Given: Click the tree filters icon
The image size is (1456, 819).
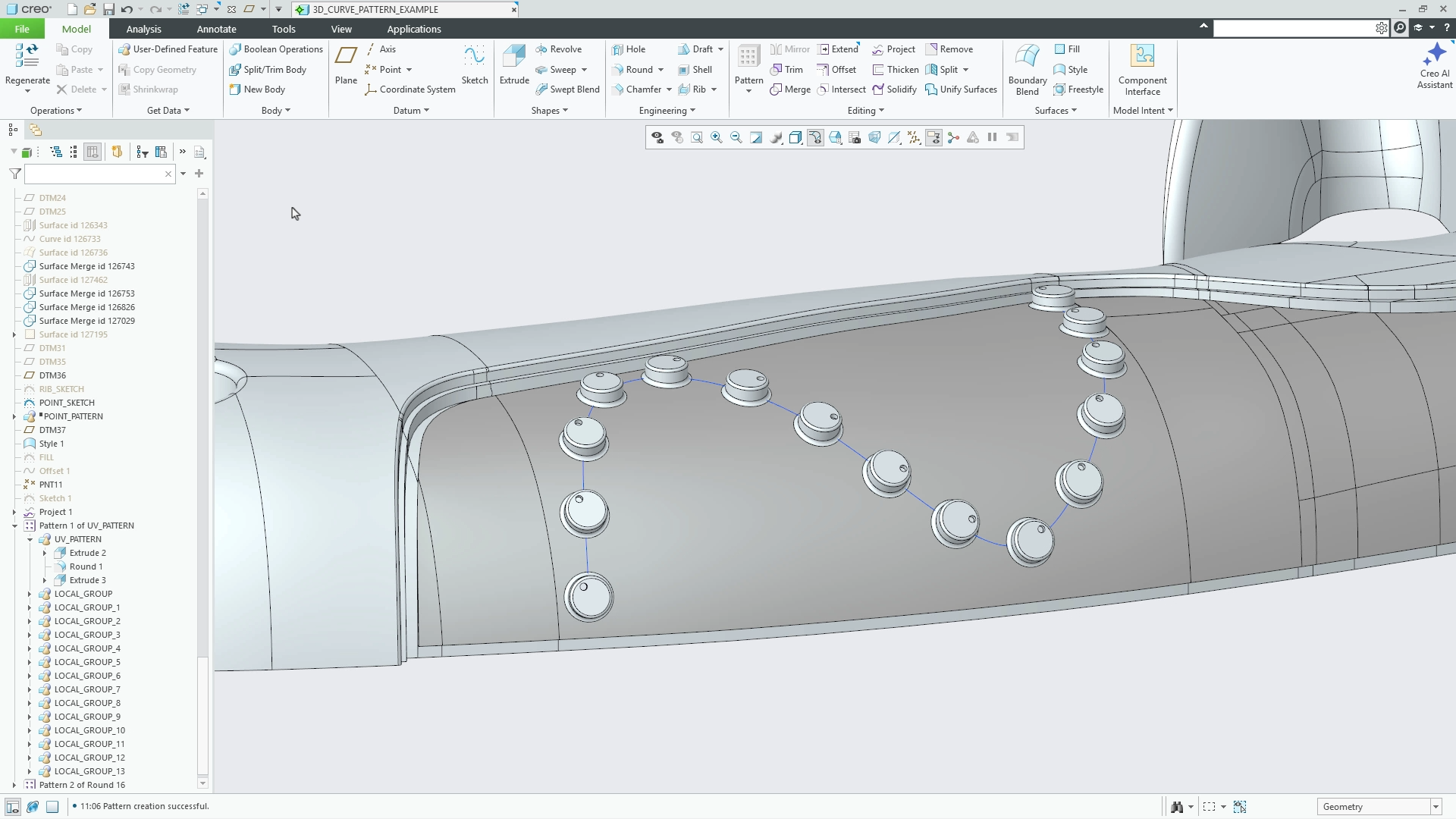Looking at the screenshot, I should [143, 152].
